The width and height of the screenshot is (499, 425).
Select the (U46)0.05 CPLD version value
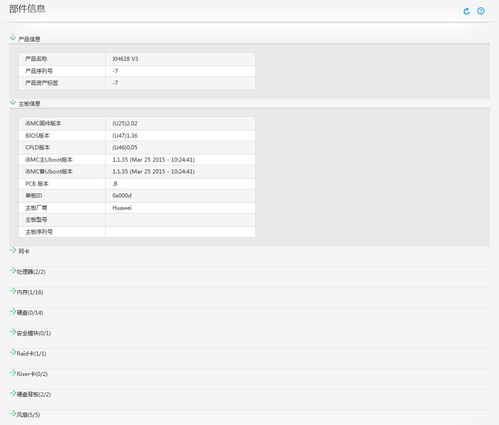(x=125, y=147)
